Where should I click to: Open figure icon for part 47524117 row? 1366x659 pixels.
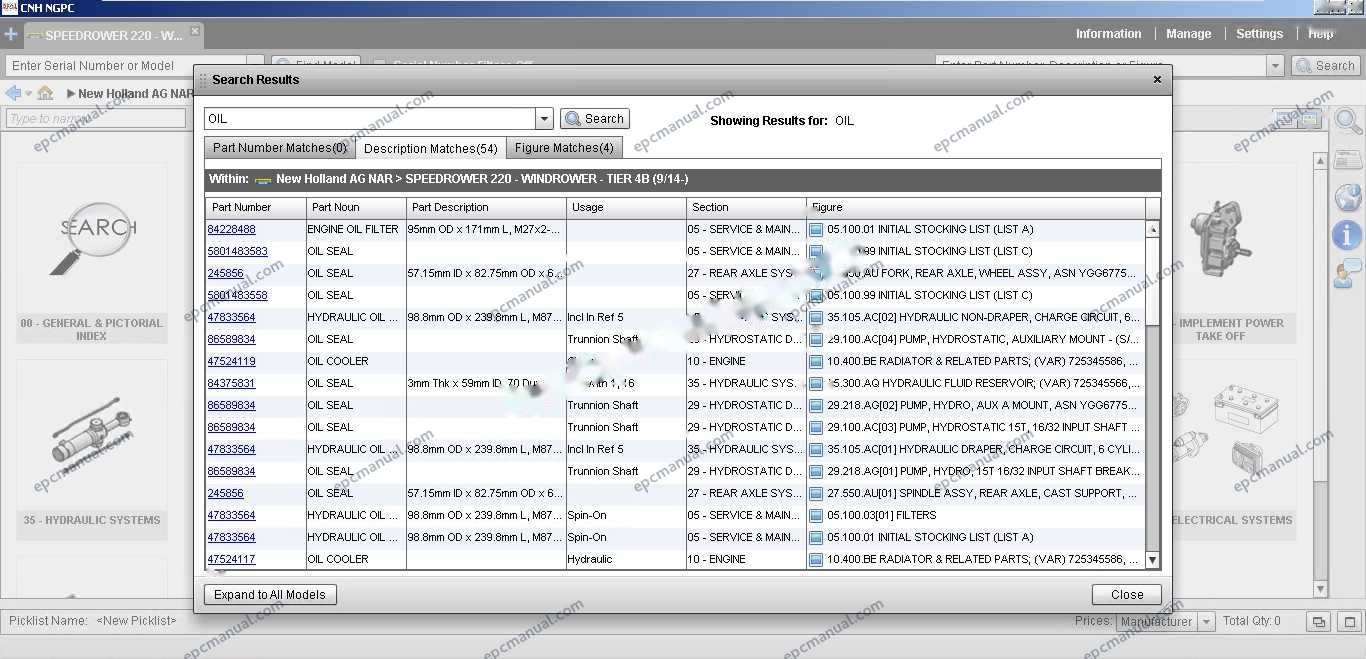click(816, 559)
